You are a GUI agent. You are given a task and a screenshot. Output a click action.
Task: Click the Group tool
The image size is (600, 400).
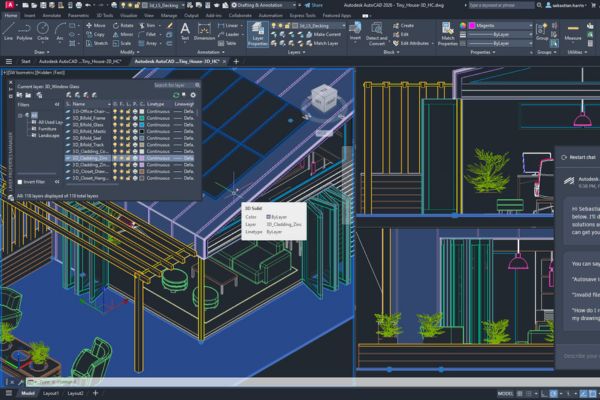pyautogui.click(x=542, y=31)
